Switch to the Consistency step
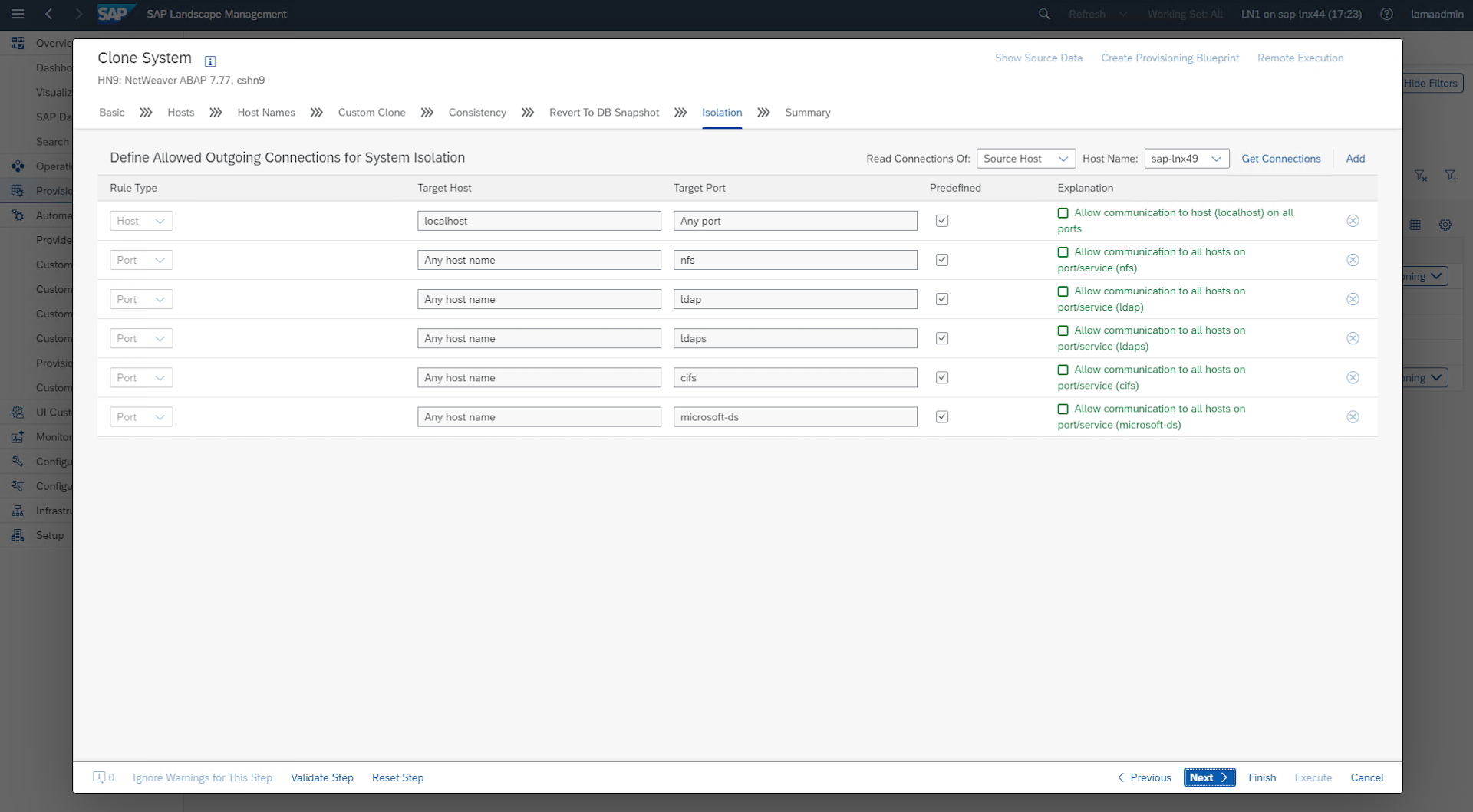 477,113
